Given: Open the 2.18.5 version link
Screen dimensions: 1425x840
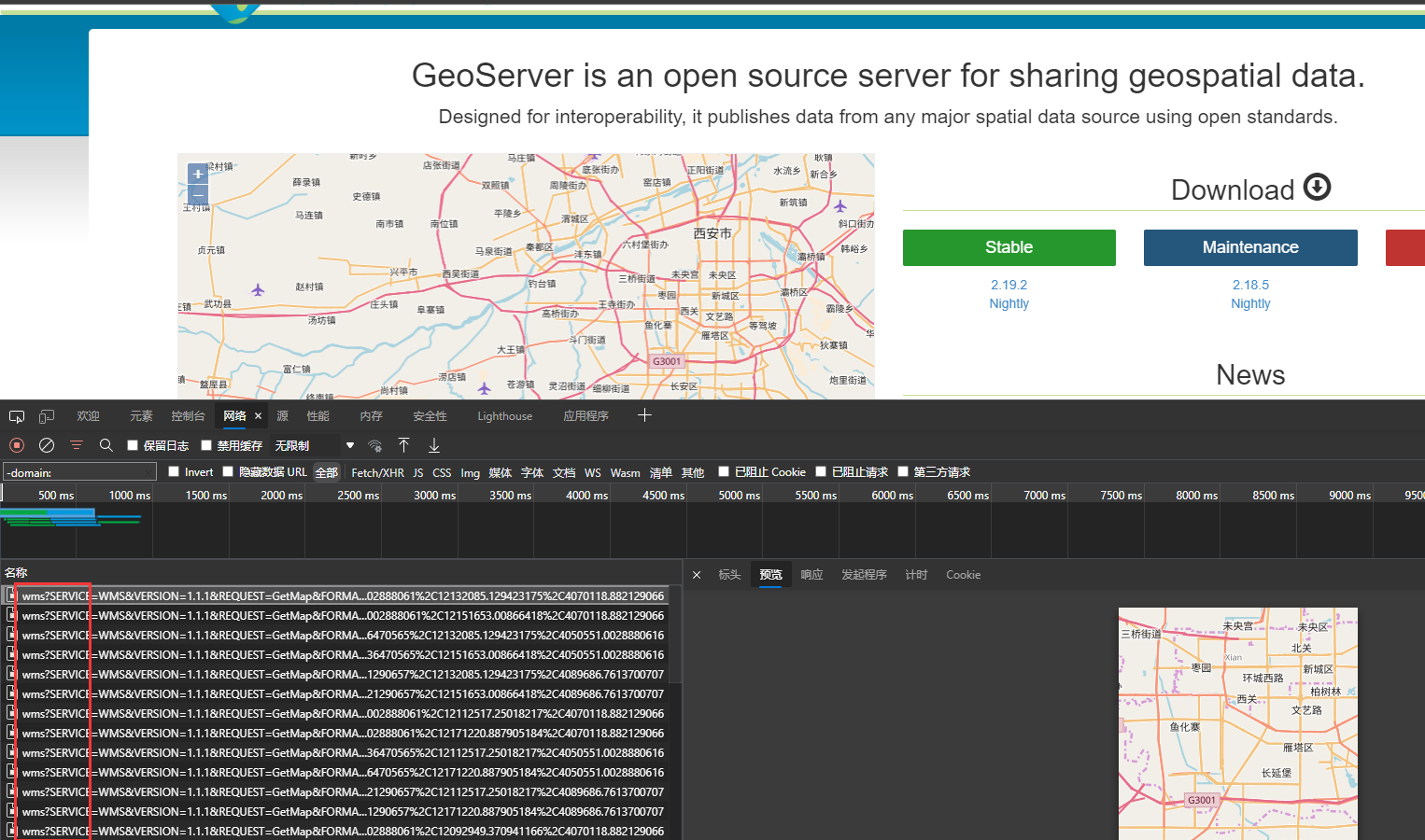Looking at the screenshot, I should click(x=1250, y=285).
